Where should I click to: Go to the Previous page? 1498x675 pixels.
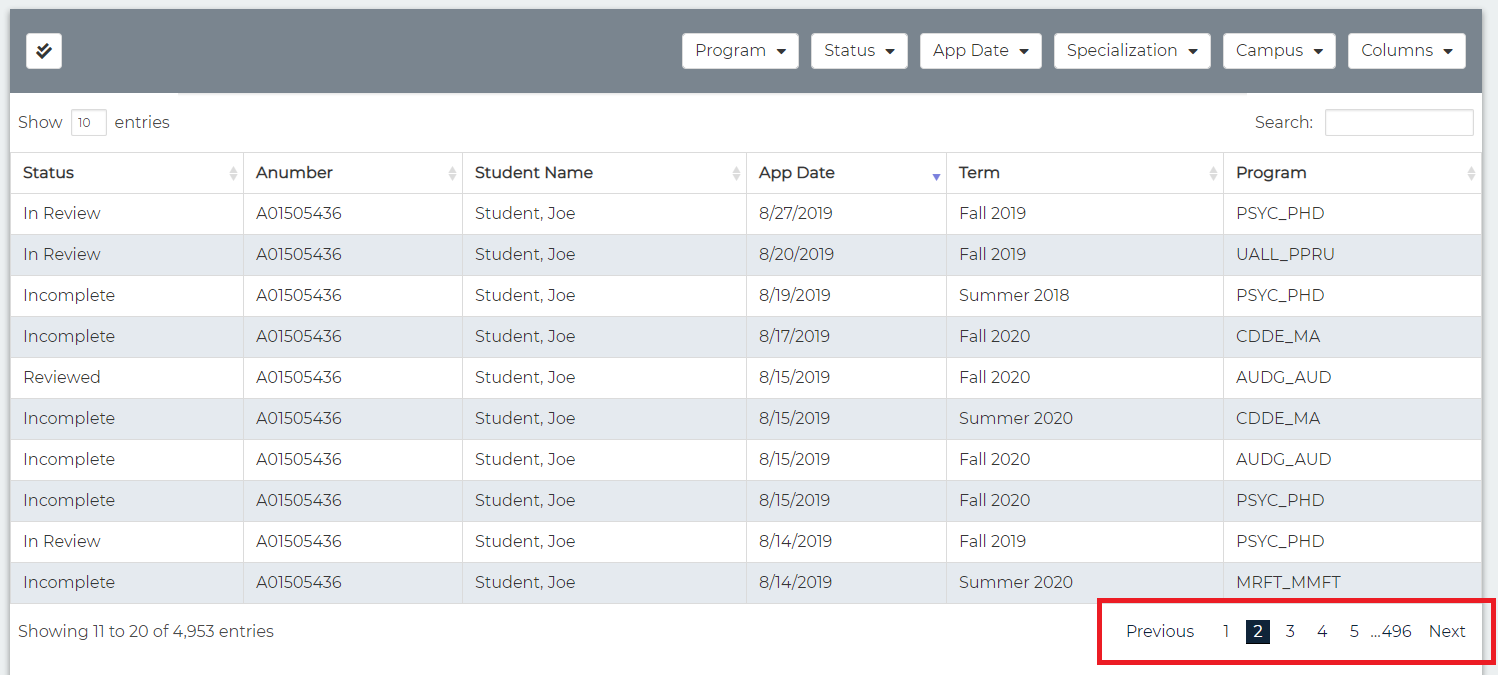[1159, 631]
